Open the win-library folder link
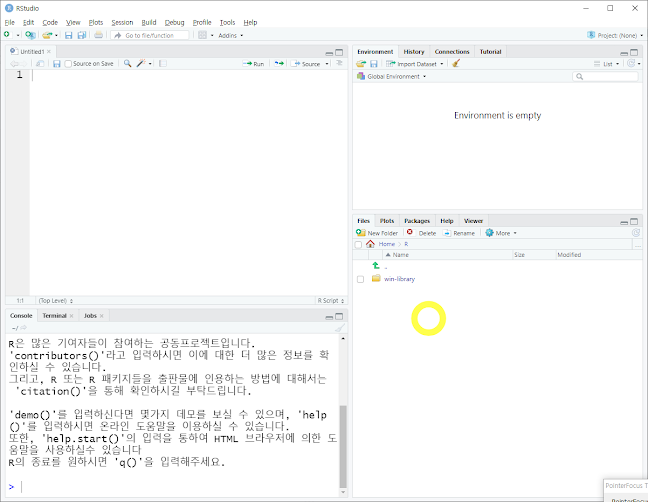This screenshot has width=648, height=502. coord(399,279)
